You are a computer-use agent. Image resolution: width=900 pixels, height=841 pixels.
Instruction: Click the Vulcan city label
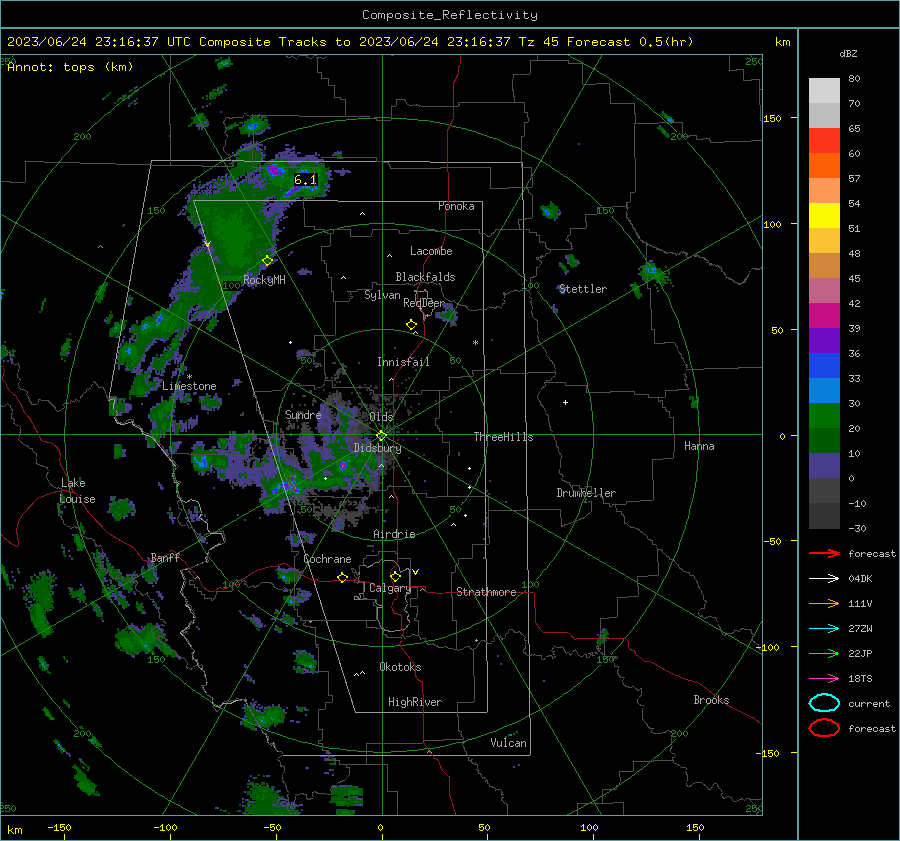tap(508, 743)
